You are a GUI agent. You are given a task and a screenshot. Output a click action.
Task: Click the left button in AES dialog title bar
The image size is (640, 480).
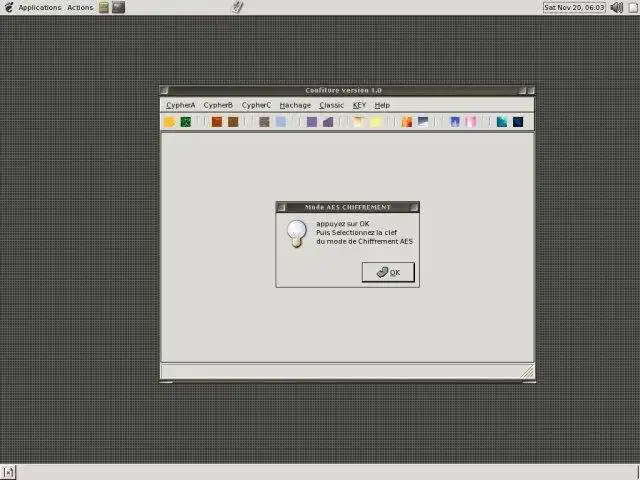pos(281,207)
